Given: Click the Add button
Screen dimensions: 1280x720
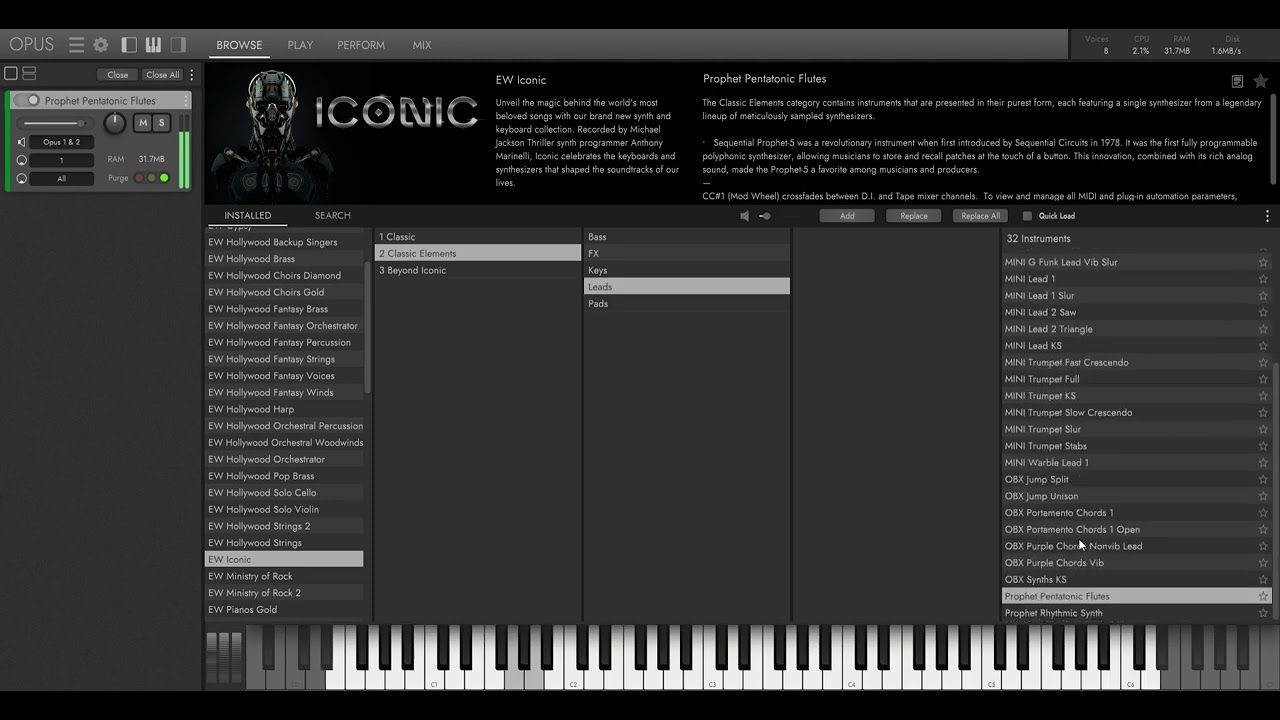Looking at the screenshot, I should click(847, 216).
